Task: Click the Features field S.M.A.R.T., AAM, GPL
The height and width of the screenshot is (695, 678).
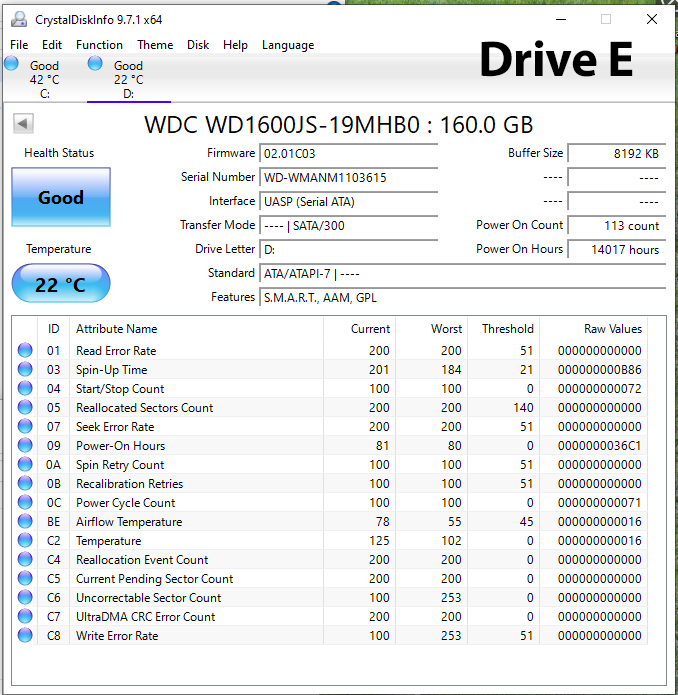Action: (x=463, y=297)
